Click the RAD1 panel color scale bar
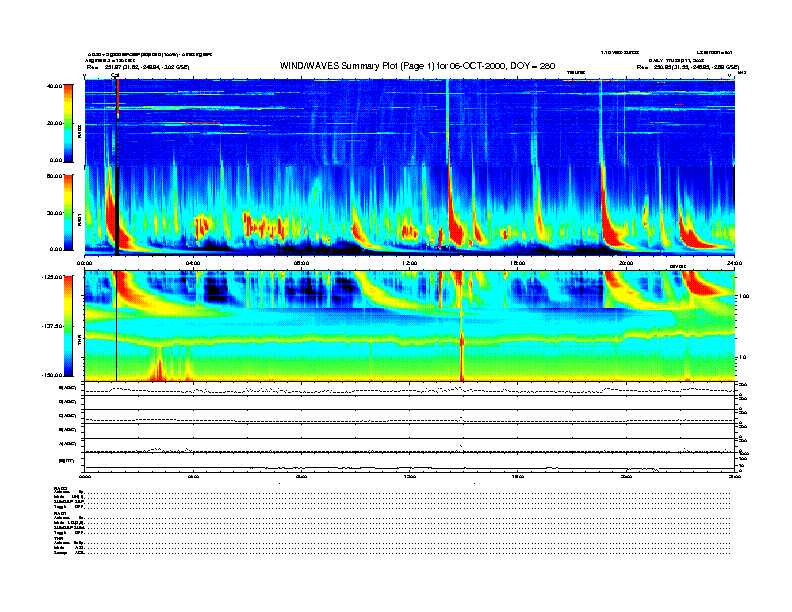The image size is (792, 612). click(x=68, y=212)
